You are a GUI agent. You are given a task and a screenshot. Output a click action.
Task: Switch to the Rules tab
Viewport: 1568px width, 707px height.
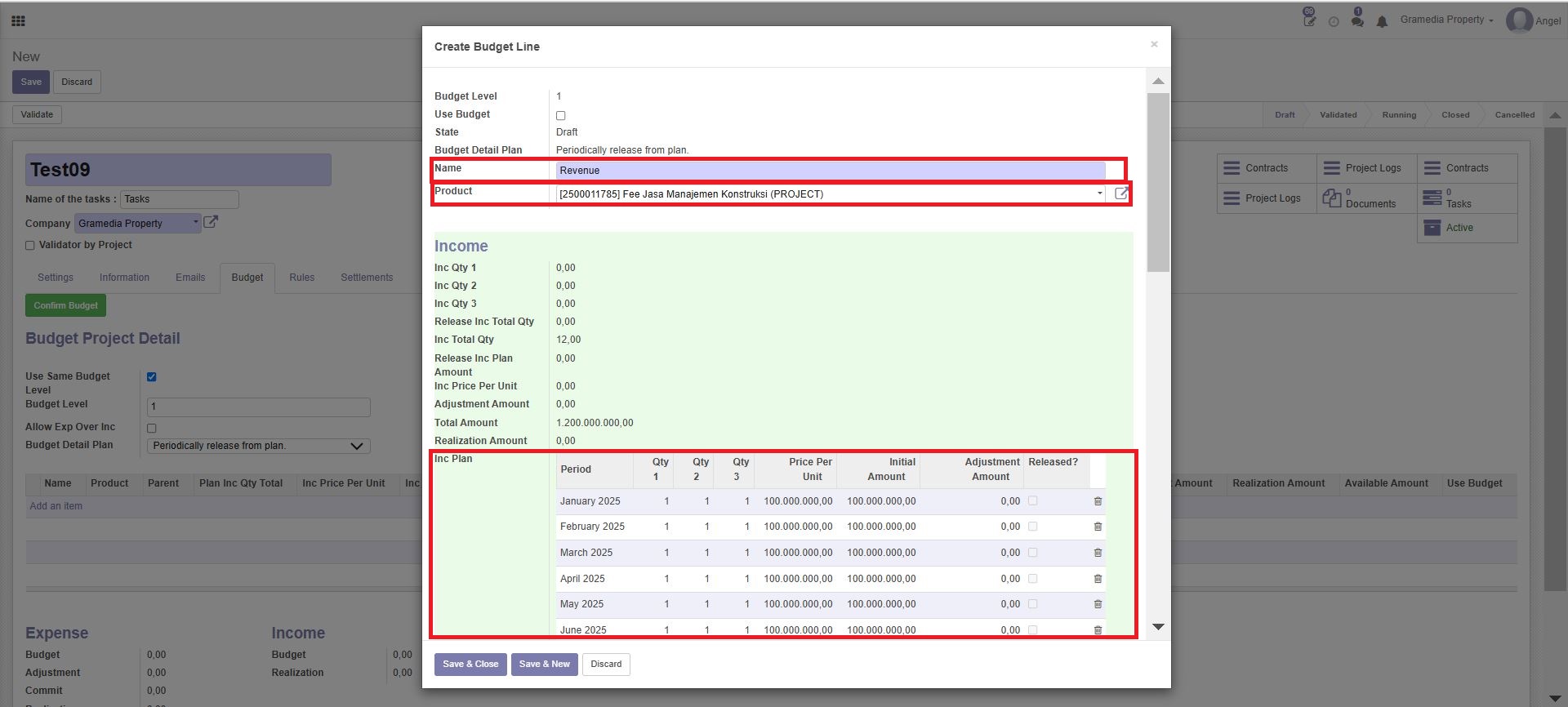click(301, 278)
